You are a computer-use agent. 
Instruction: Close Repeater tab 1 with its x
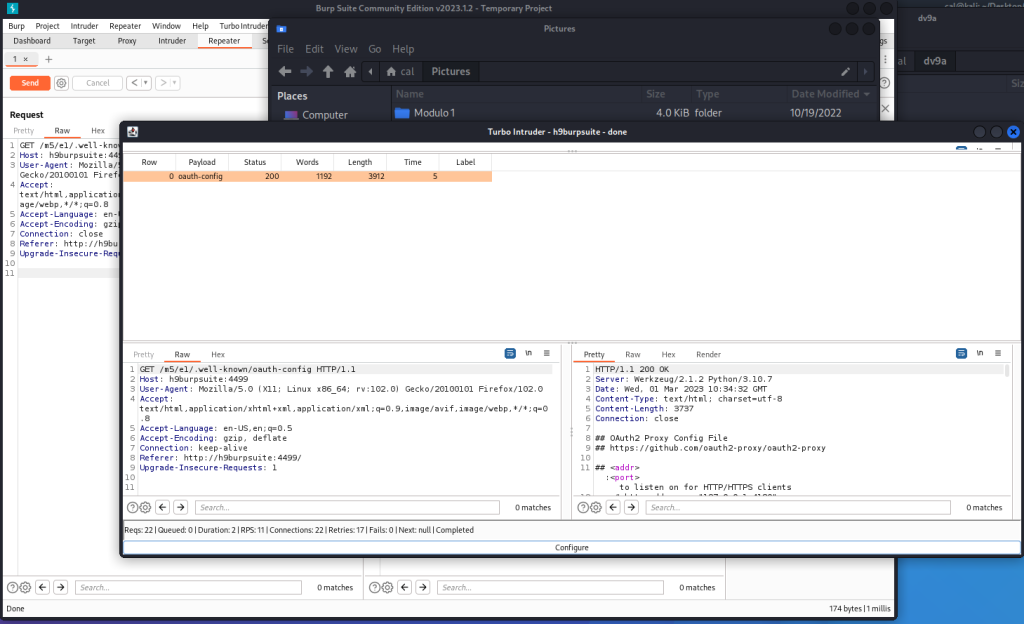point(25,59)
